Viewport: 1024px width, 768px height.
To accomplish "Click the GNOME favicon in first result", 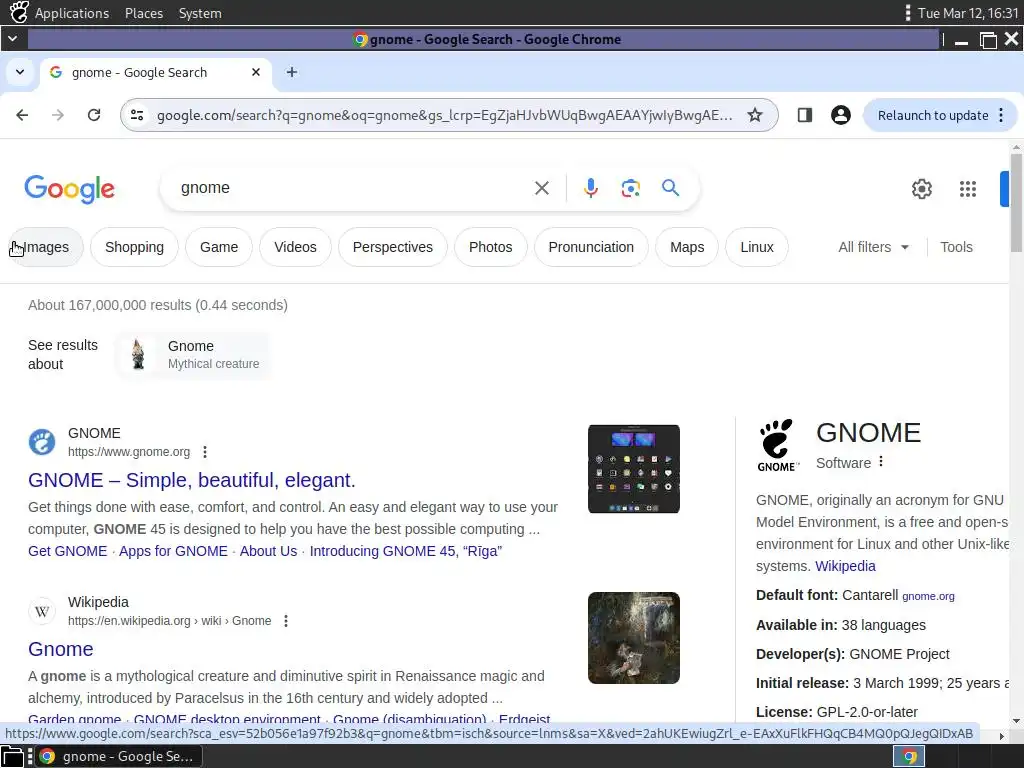I will point(42,442).
